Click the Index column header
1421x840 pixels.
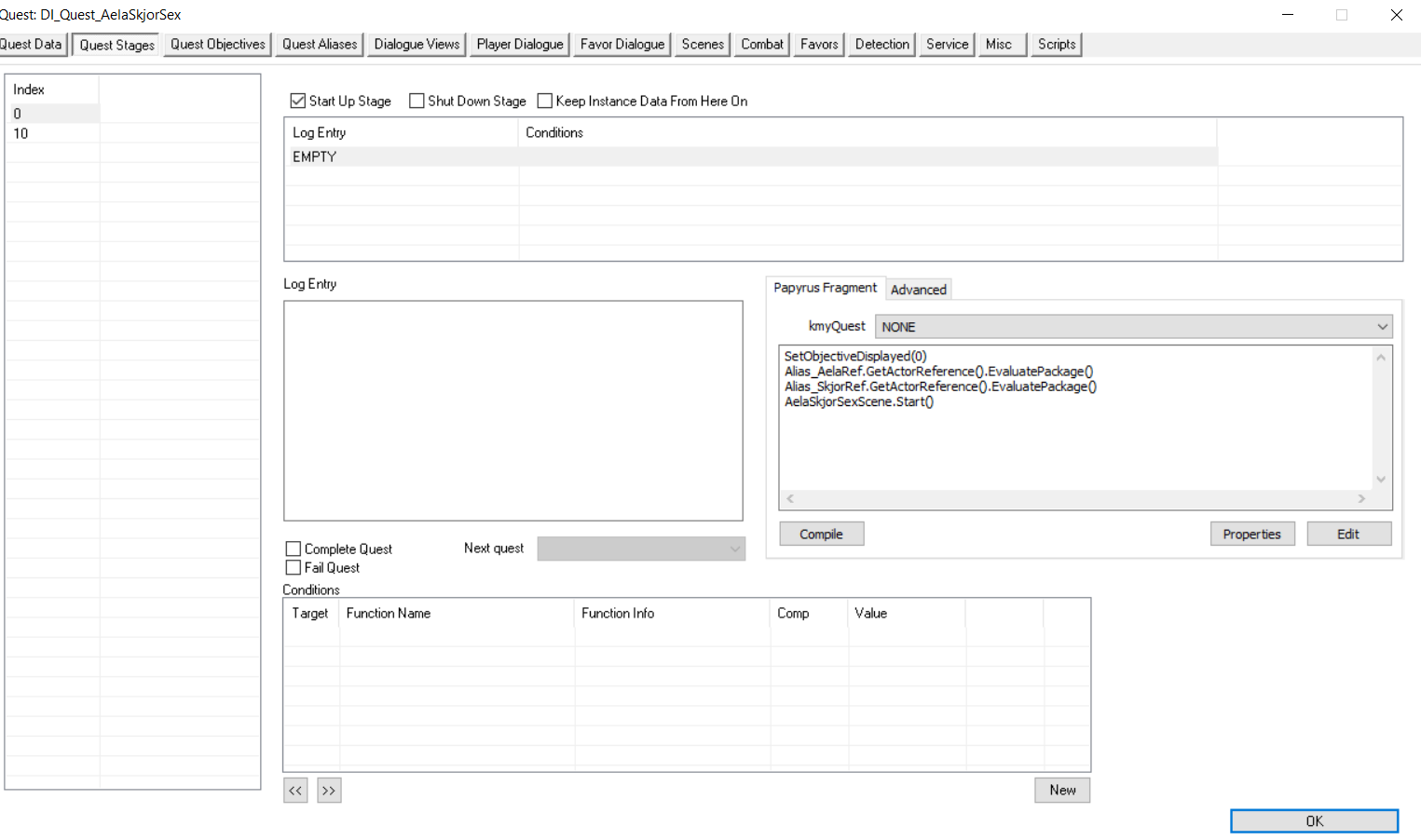tap(52, 89)
